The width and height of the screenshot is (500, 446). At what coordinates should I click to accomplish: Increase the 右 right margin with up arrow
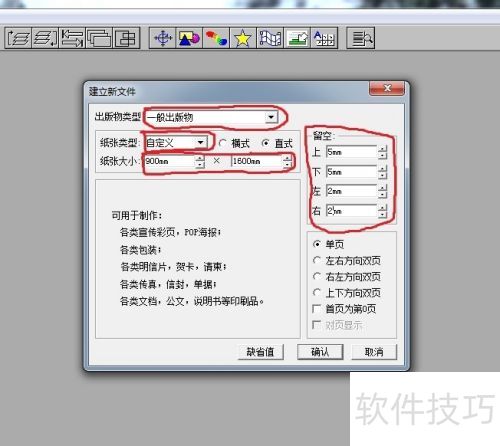point(383,207)
